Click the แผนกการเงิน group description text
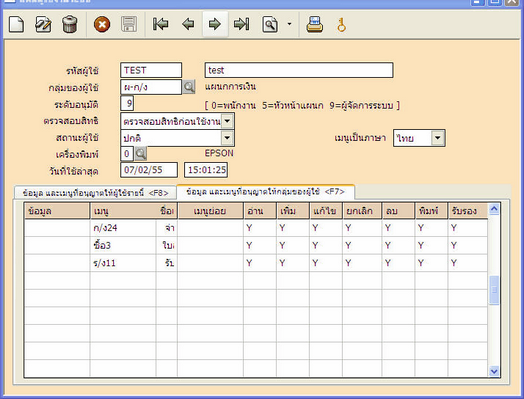524x399 pixels. 230,87
